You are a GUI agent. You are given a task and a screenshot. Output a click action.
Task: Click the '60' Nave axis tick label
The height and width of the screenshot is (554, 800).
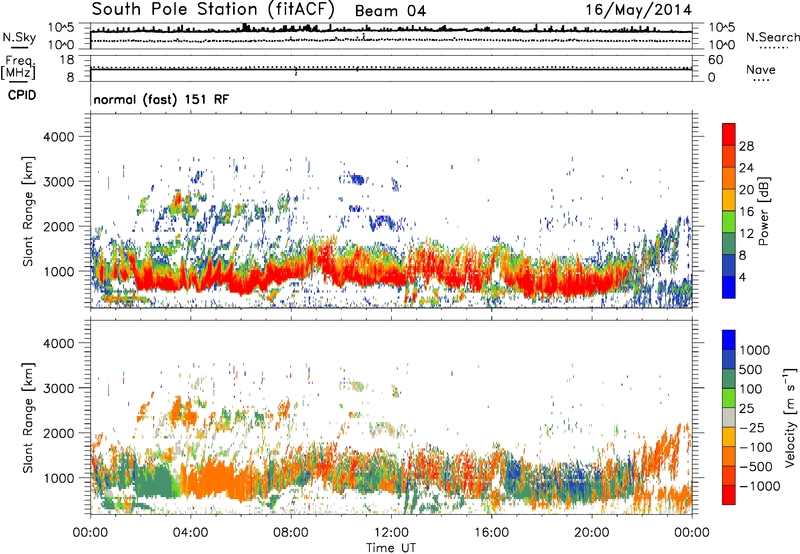715,60
